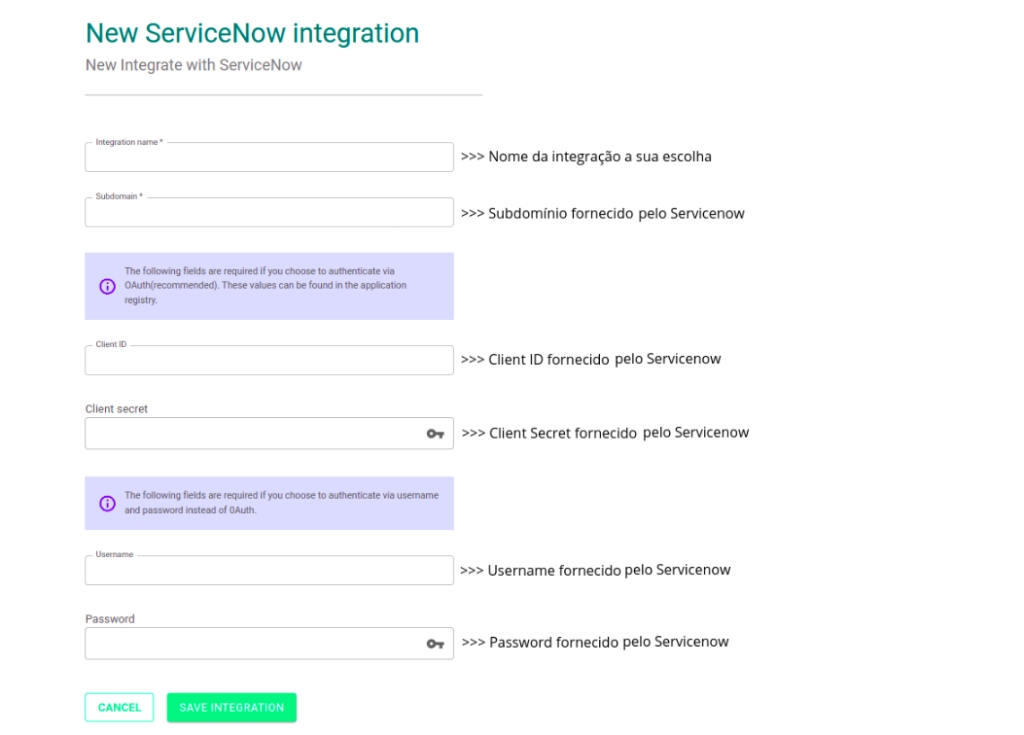Select the Username input field

(269, 571)
